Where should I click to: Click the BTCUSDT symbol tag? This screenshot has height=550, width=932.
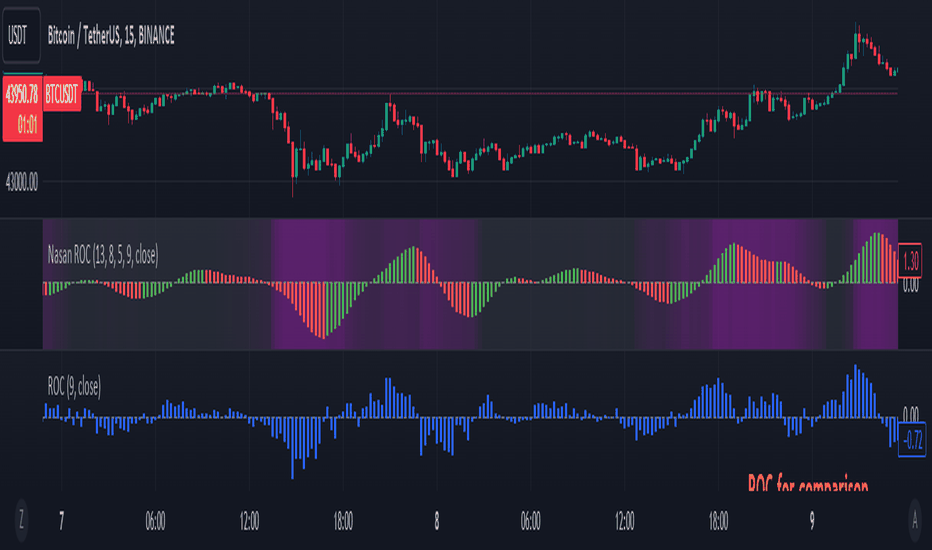point(62,93)
